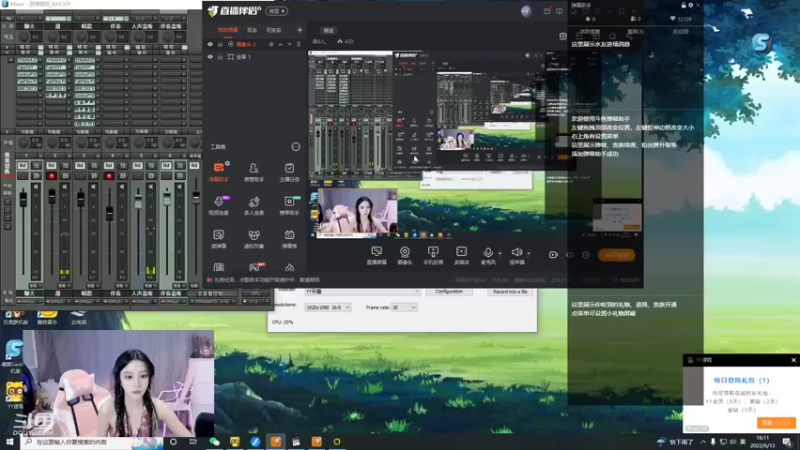Disarm the red record button on mixer channel 2
Screen dimensions: 800x450
tap(52, 176)
